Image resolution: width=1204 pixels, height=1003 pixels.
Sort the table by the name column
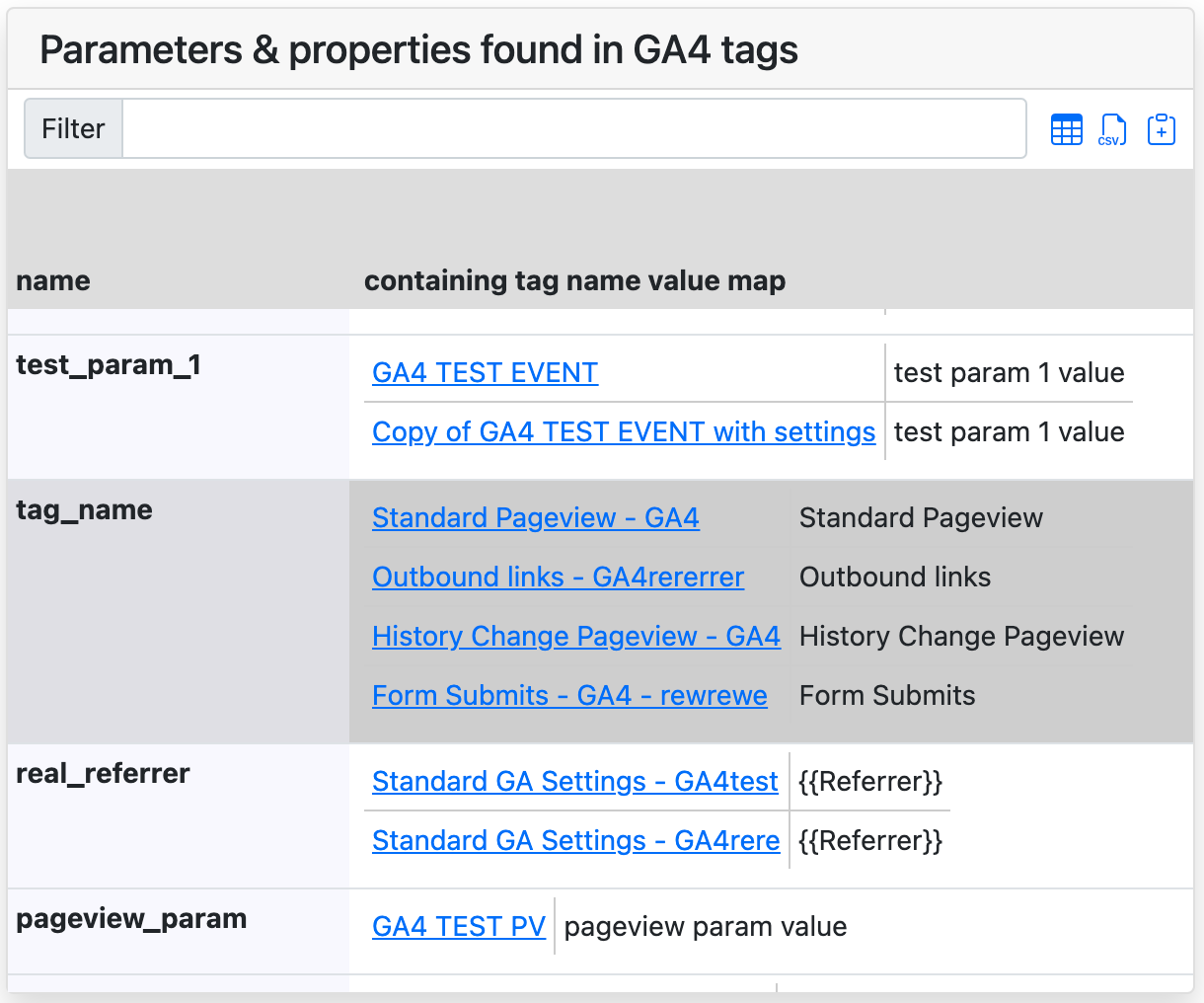click(52, 280)
